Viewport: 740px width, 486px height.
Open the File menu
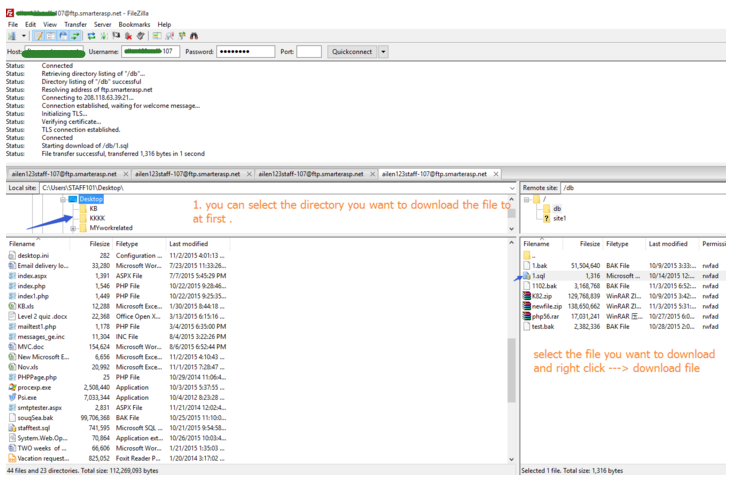coord(13,25)
